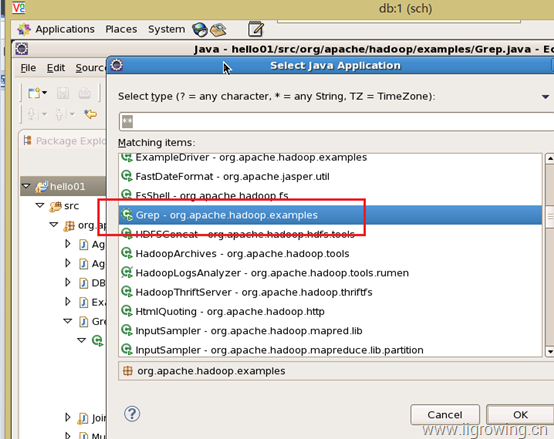Collapse the org.apache package node
The height and width of the screenshot is (439, 554).
(x=54, y=225)
